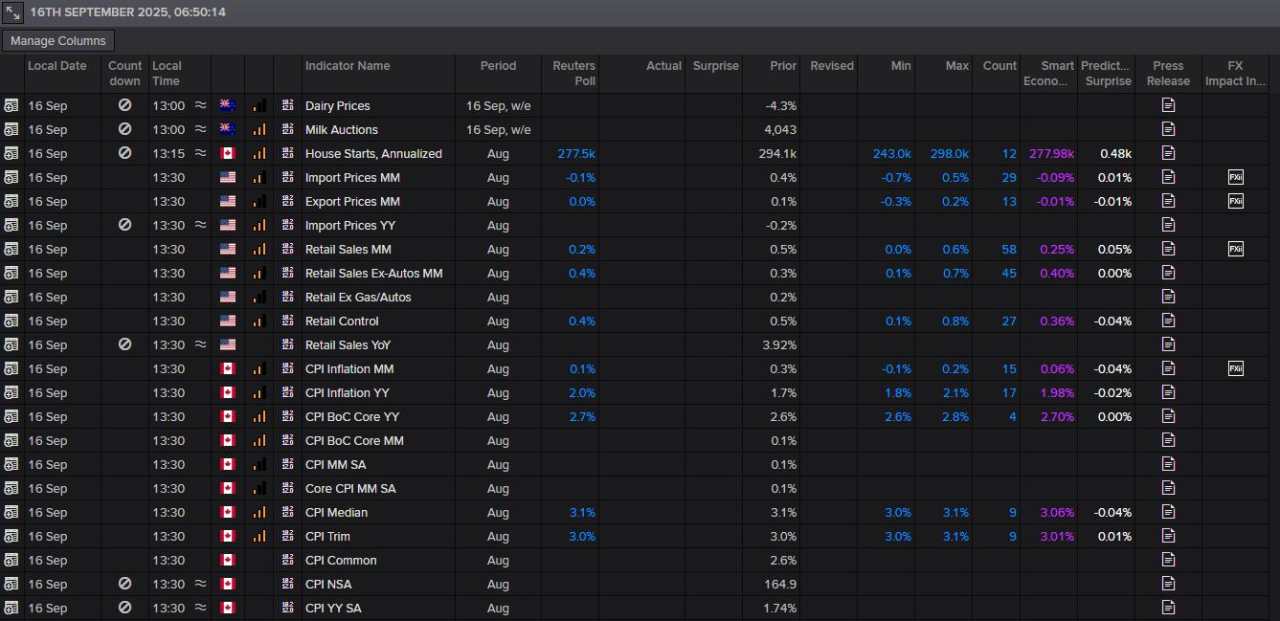Click the no-countdown icon for Import Prices YY
The image size is (1280, 621).
pos(125,225)
